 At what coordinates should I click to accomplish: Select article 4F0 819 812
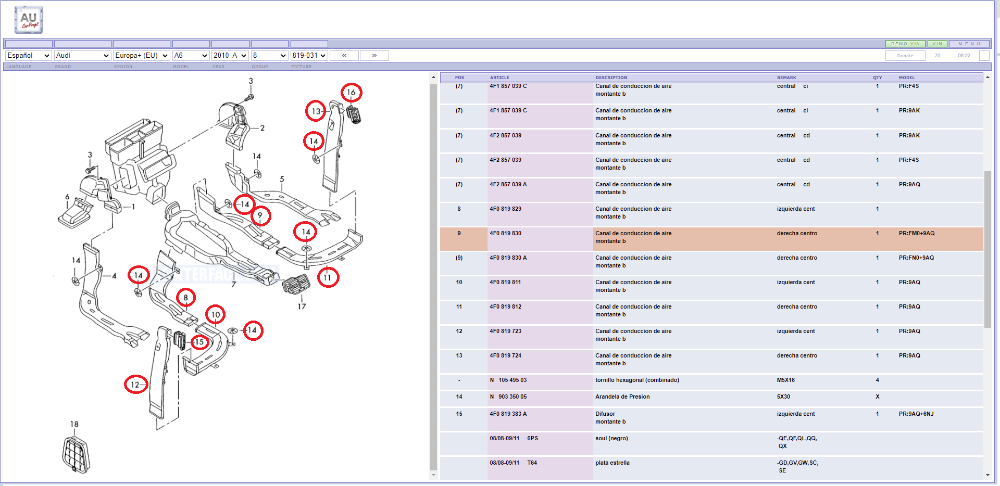(505, 306)
